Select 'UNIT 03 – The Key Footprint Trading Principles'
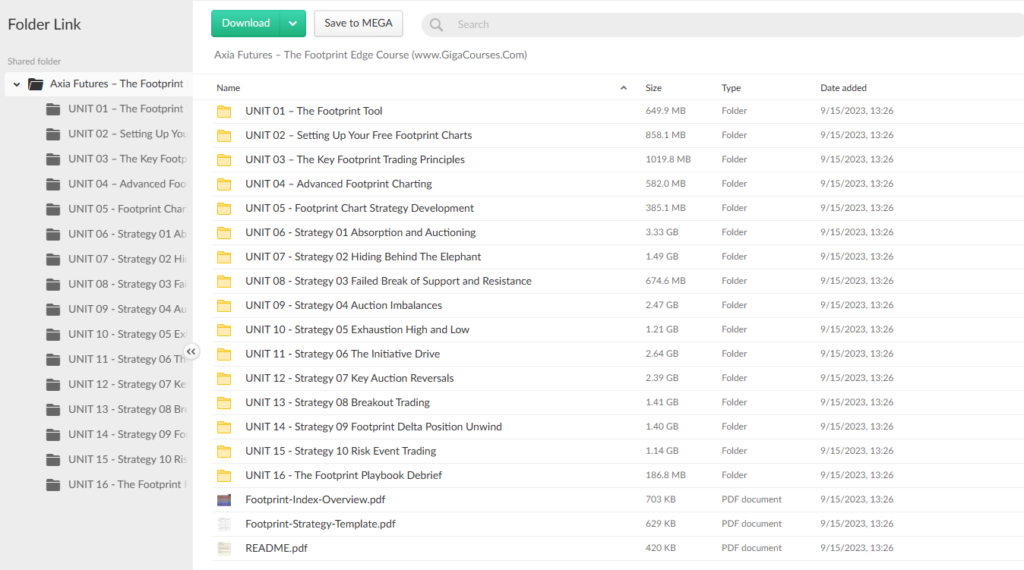The image size is (1024, 570). click(x=355, y=159)
